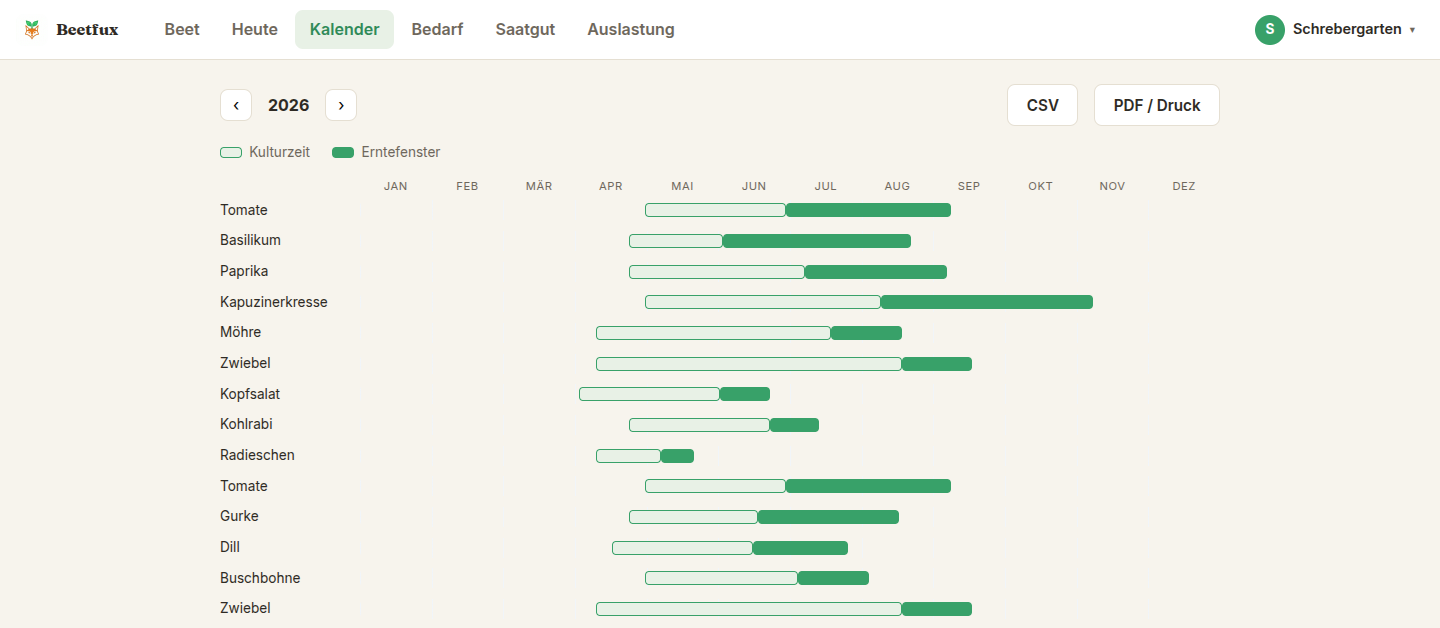
Task: Select the Möhre light culture bar
Action: [714, 333]
